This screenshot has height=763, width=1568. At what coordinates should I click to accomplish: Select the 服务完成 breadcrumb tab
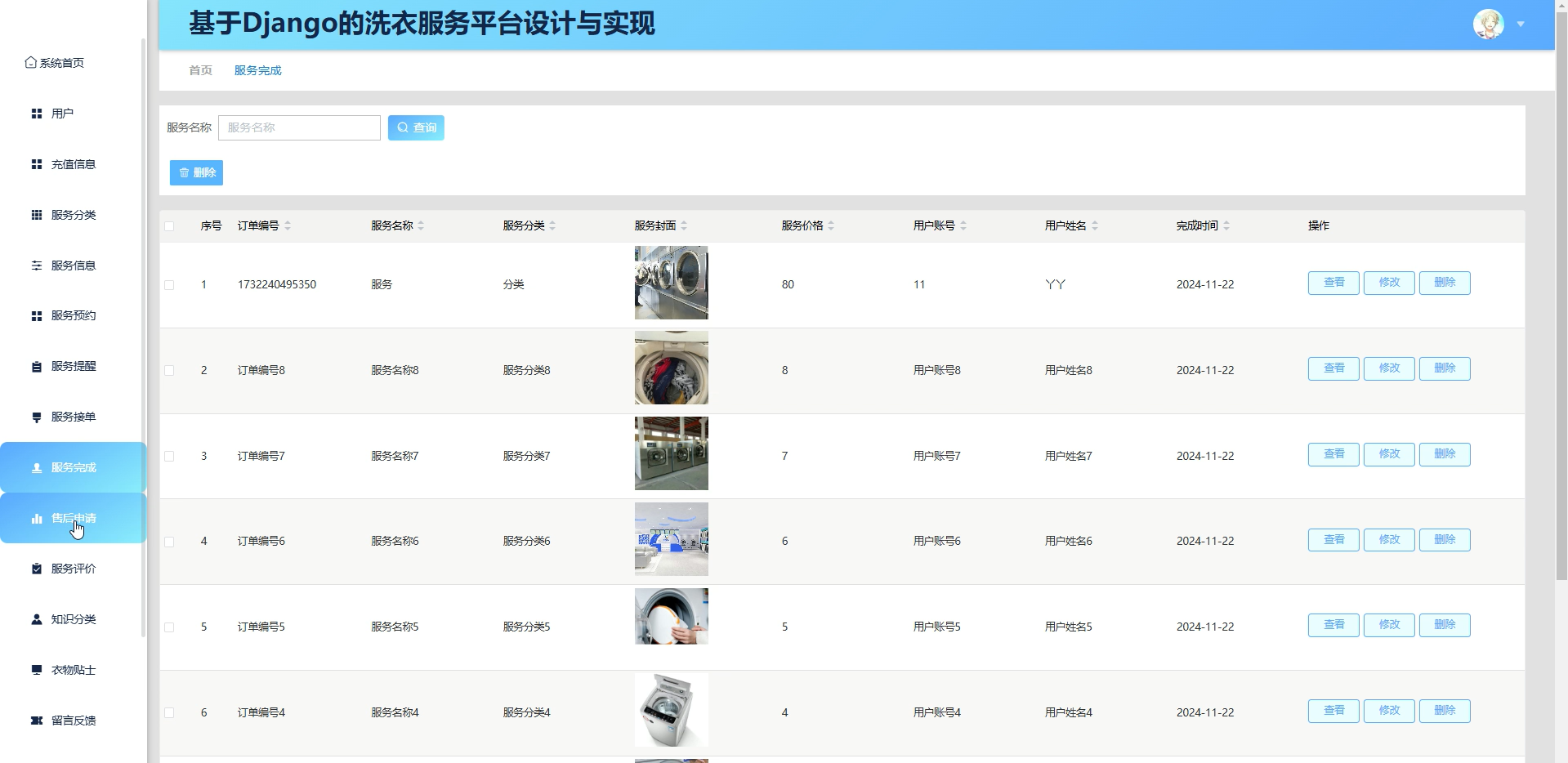click(257, 70)
